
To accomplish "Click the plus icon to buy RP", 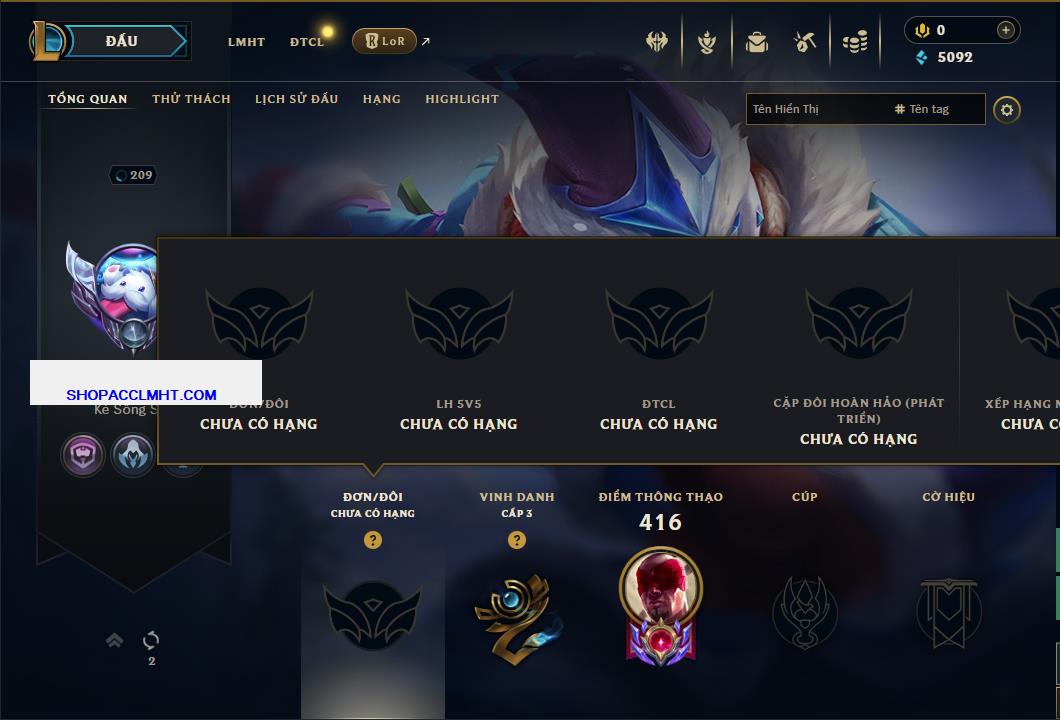I will [1006, 30].
